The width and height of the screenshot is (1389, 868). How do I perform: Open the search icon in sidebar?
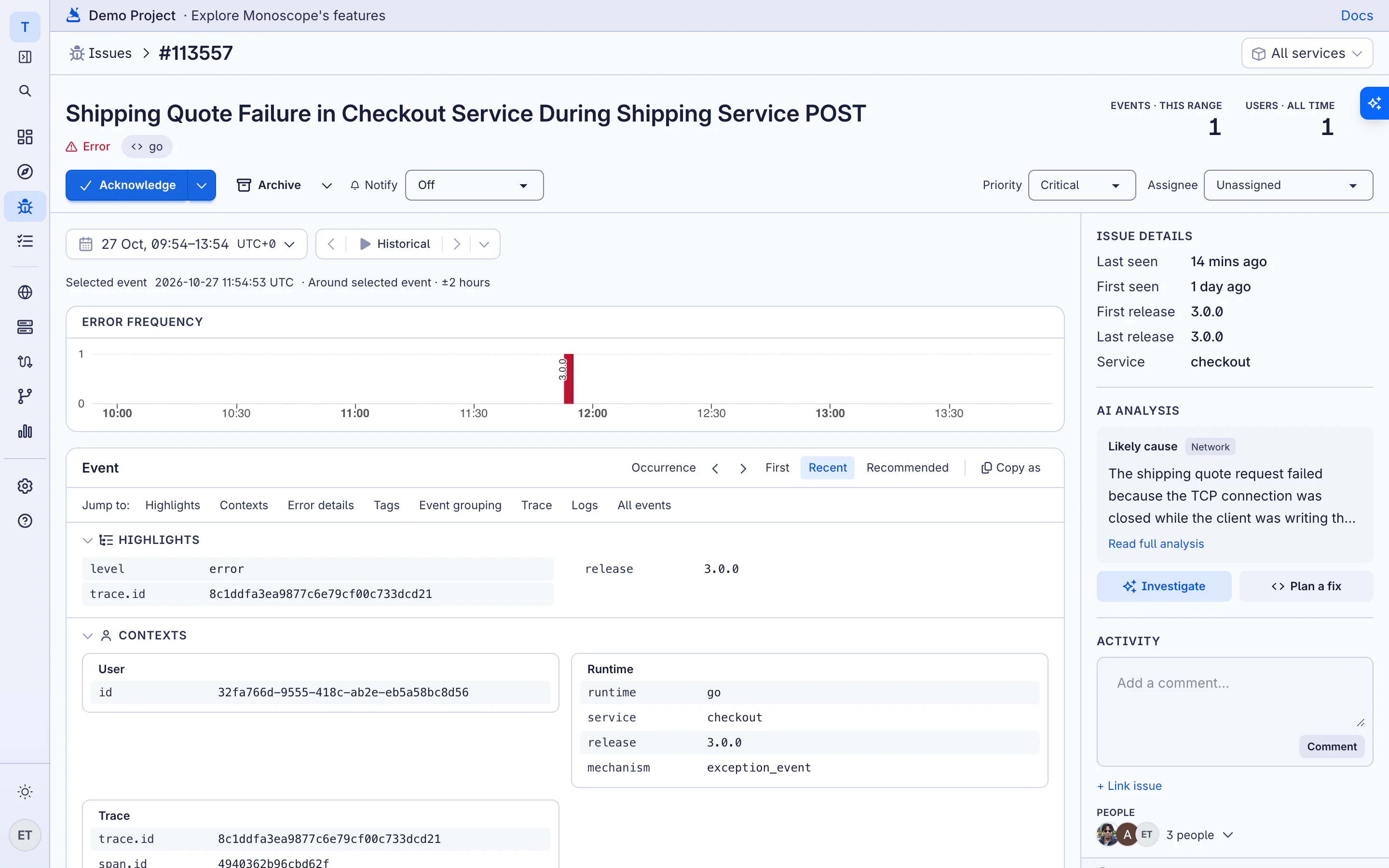click(25, 91)
